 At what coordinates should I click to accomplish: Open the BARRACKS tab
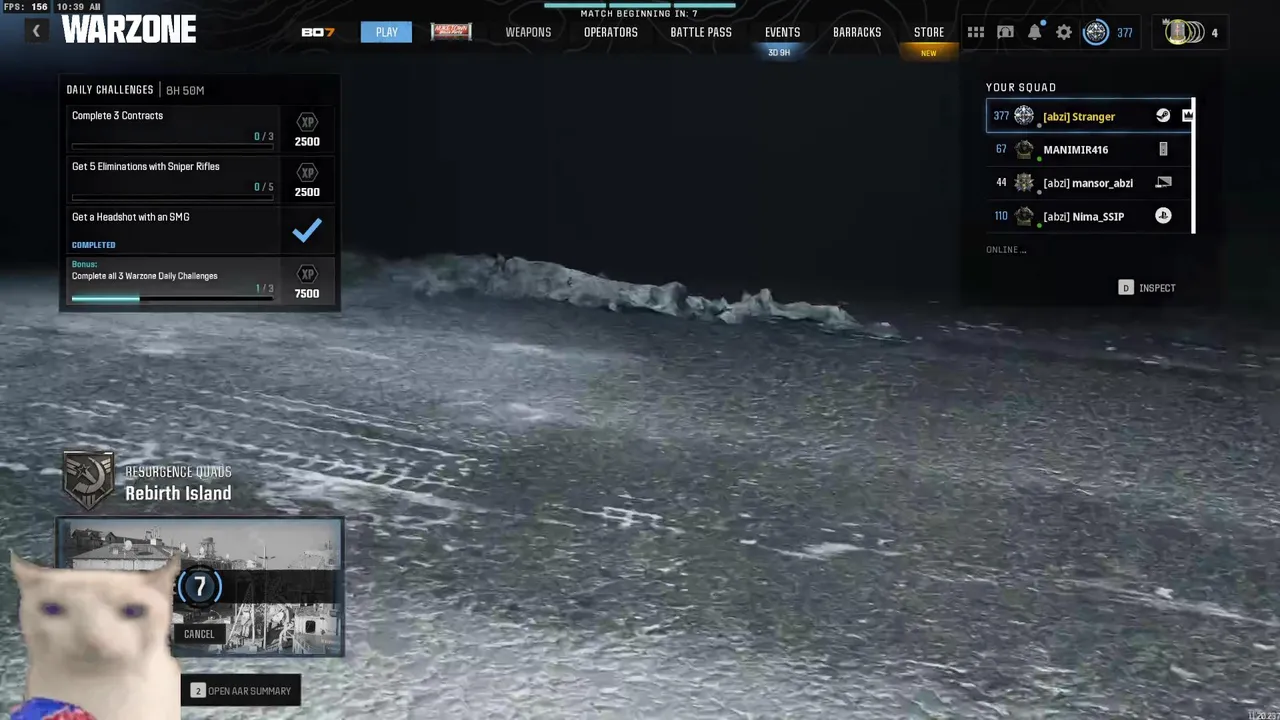click(857, 32)
